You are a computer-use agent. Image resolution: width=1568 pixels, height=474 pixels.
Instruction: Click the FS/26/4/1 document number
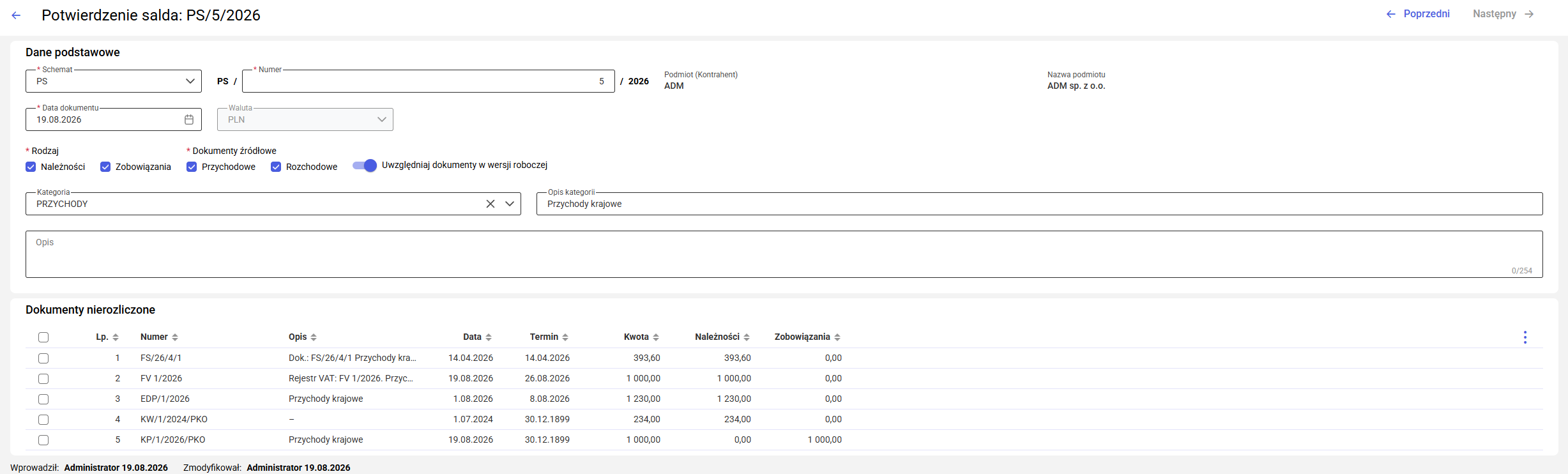pos(161,358)
